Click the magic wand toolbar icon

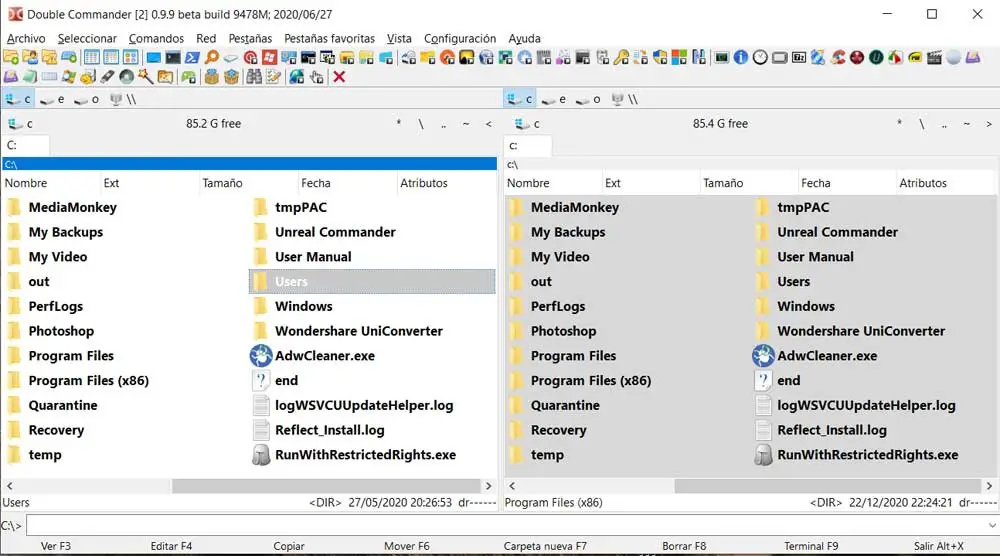click(x=146, y=77)
